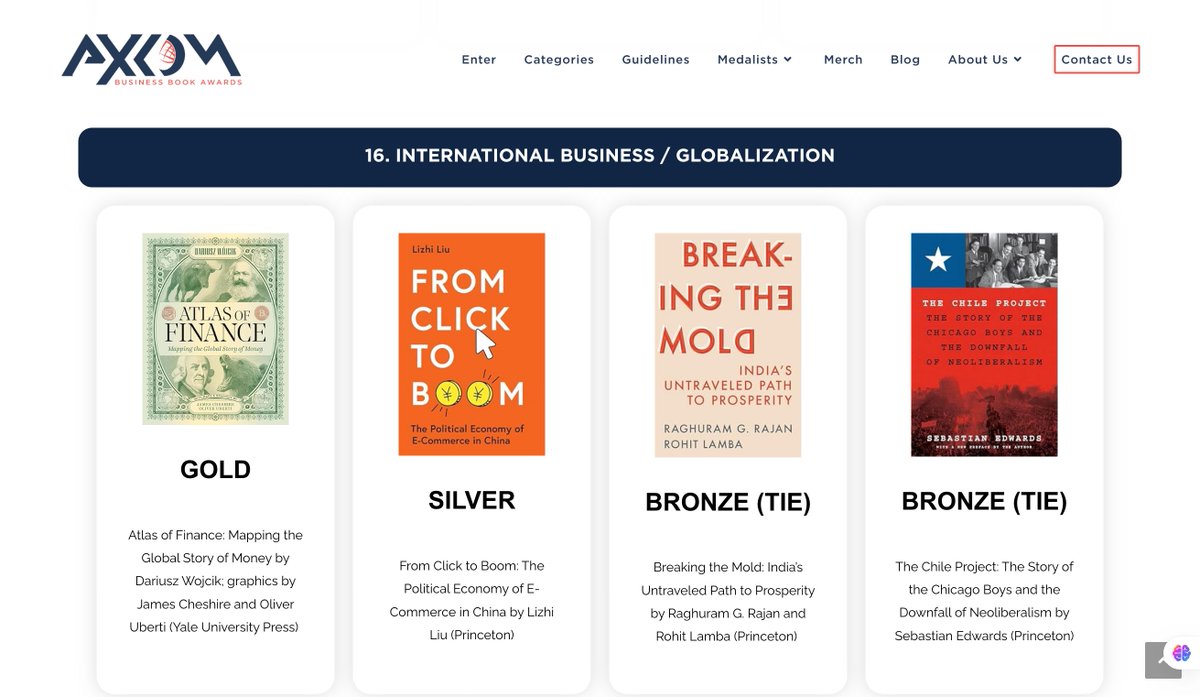Click the Breaking the Mold description text

[x=728, y=601]
